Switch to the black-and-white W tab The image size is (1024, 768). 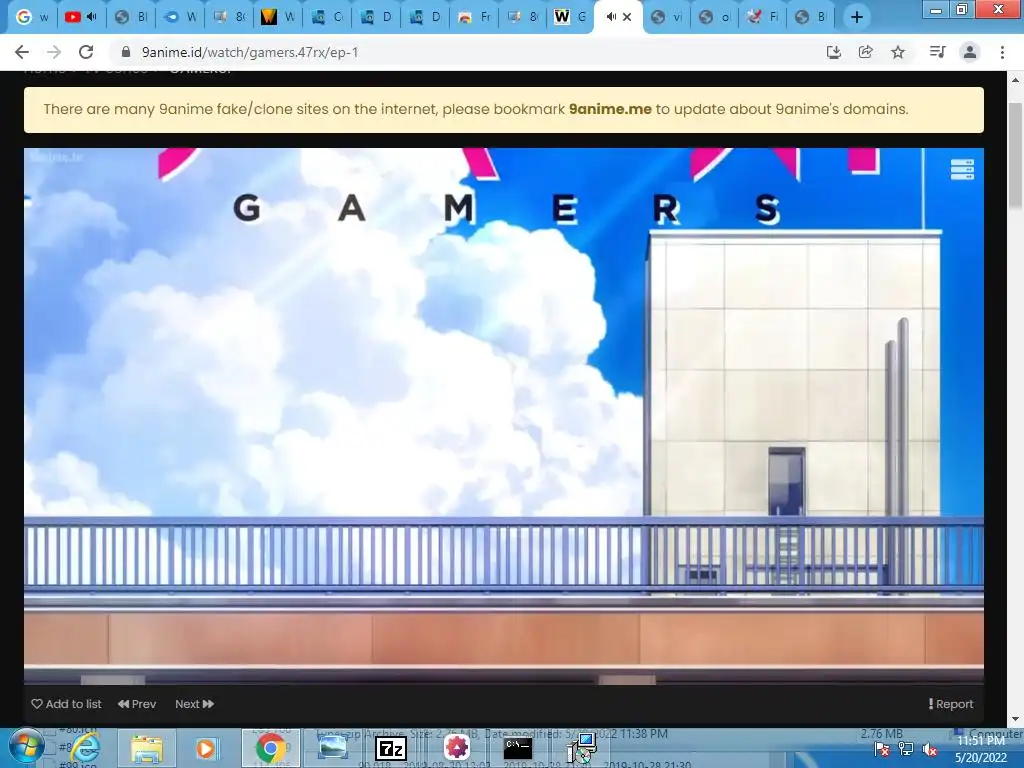pos(570,17)
